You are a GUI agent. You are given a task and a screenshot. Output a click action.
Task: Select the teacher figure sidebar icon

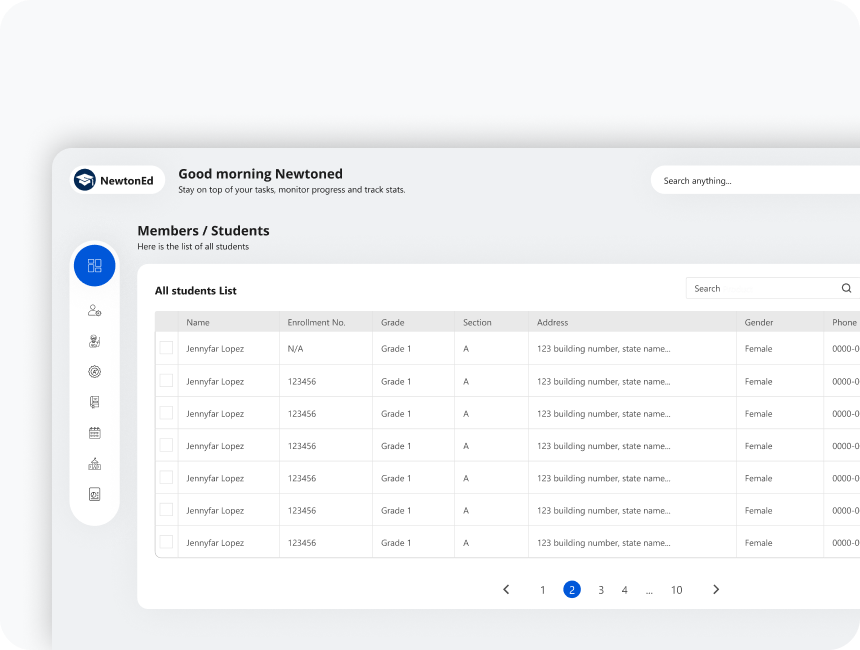(94, 341)
